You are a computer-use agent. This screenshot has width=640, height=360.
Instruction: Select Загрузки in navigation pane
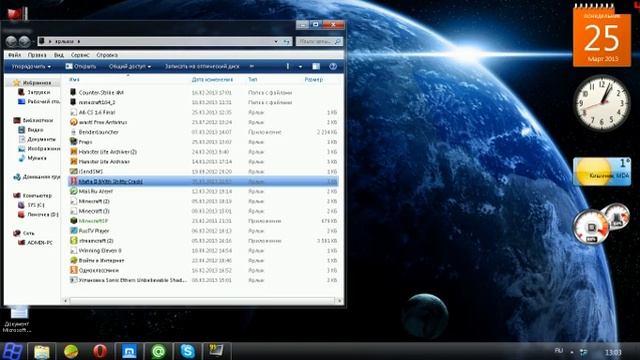click(x=38, y=92)
